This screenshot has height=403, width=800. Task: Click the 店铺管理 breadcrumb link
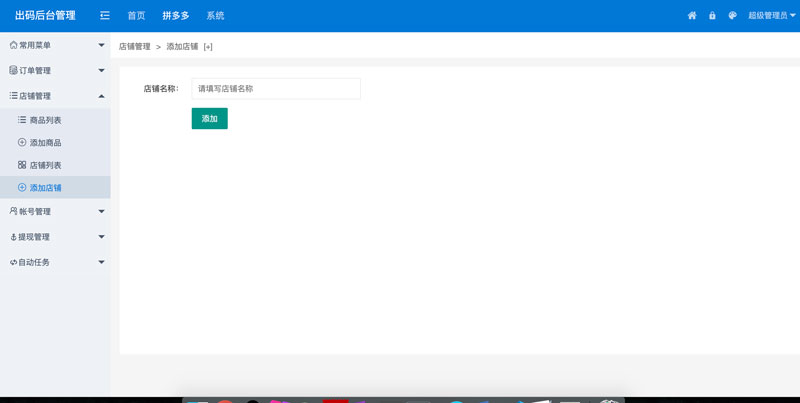tap(135, 46)
